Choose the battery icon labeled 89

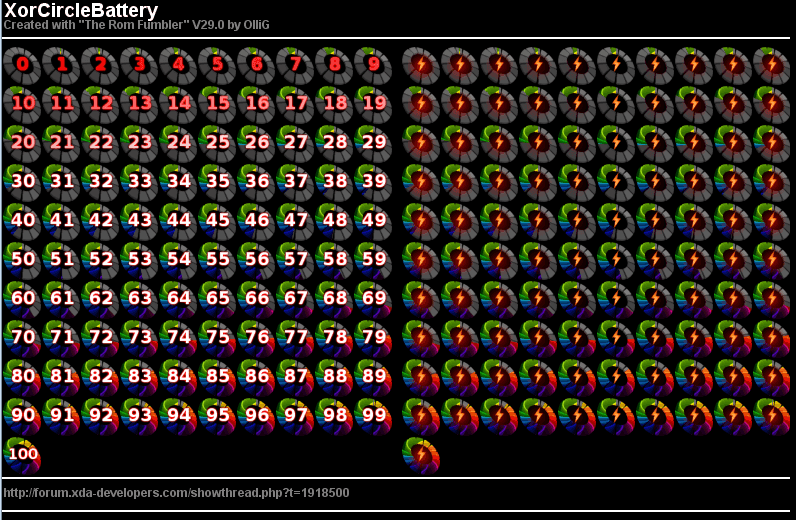373,378
